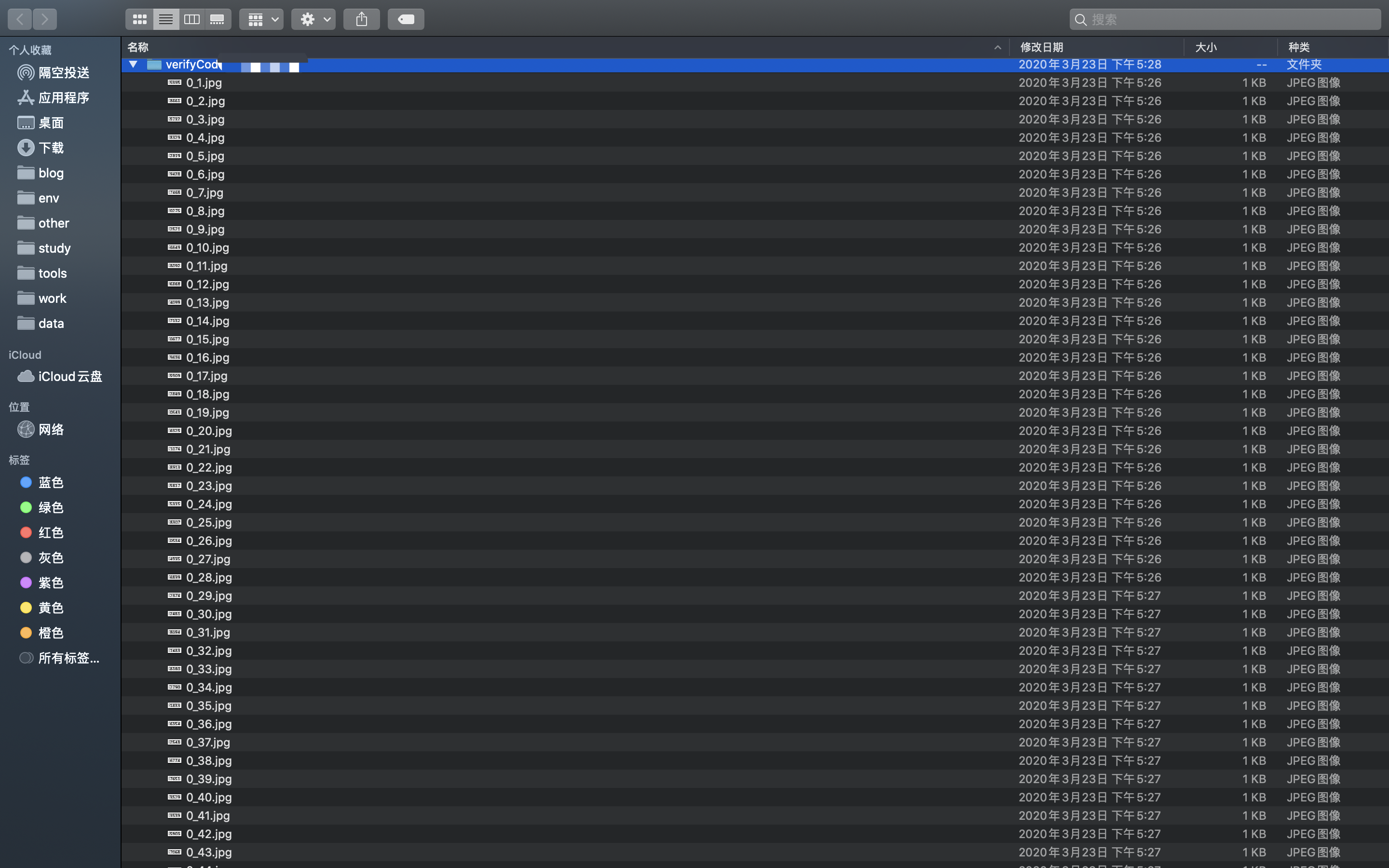Switch to icon view mode
The image size is (1389, 868).
pyautogui.click(x=139, y=19)
